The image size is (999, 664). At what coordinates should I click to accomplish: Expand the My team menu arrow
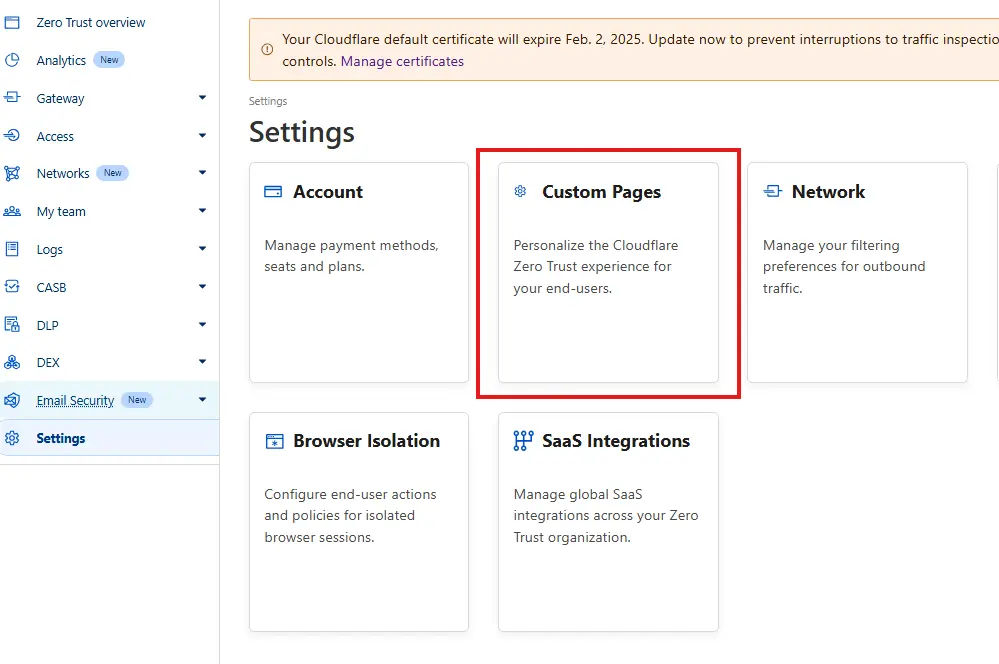(x=202, y=210)
